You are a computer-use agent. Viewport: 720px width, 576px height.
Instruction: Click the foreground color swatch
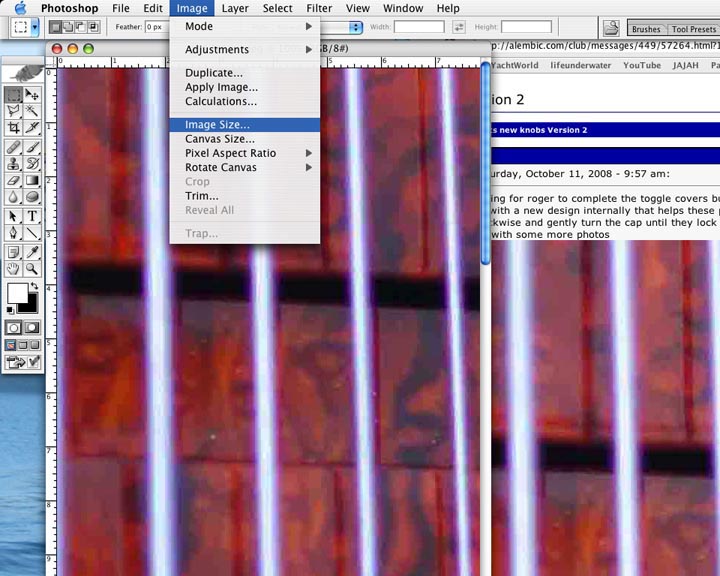pos(17,293)
